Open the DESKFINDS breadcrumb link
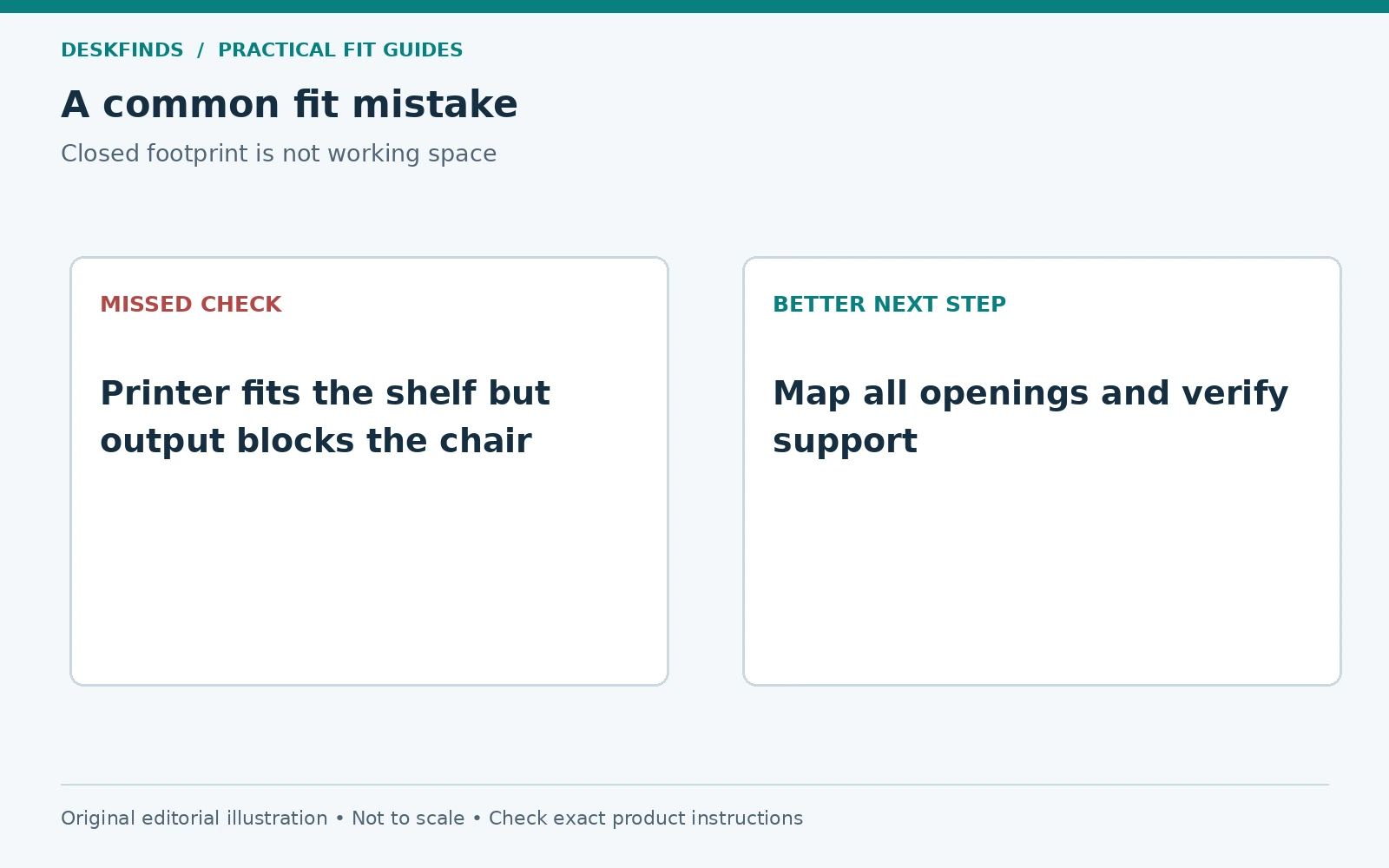The width and height of the screenshot is (1389, 868). point(122,50)
